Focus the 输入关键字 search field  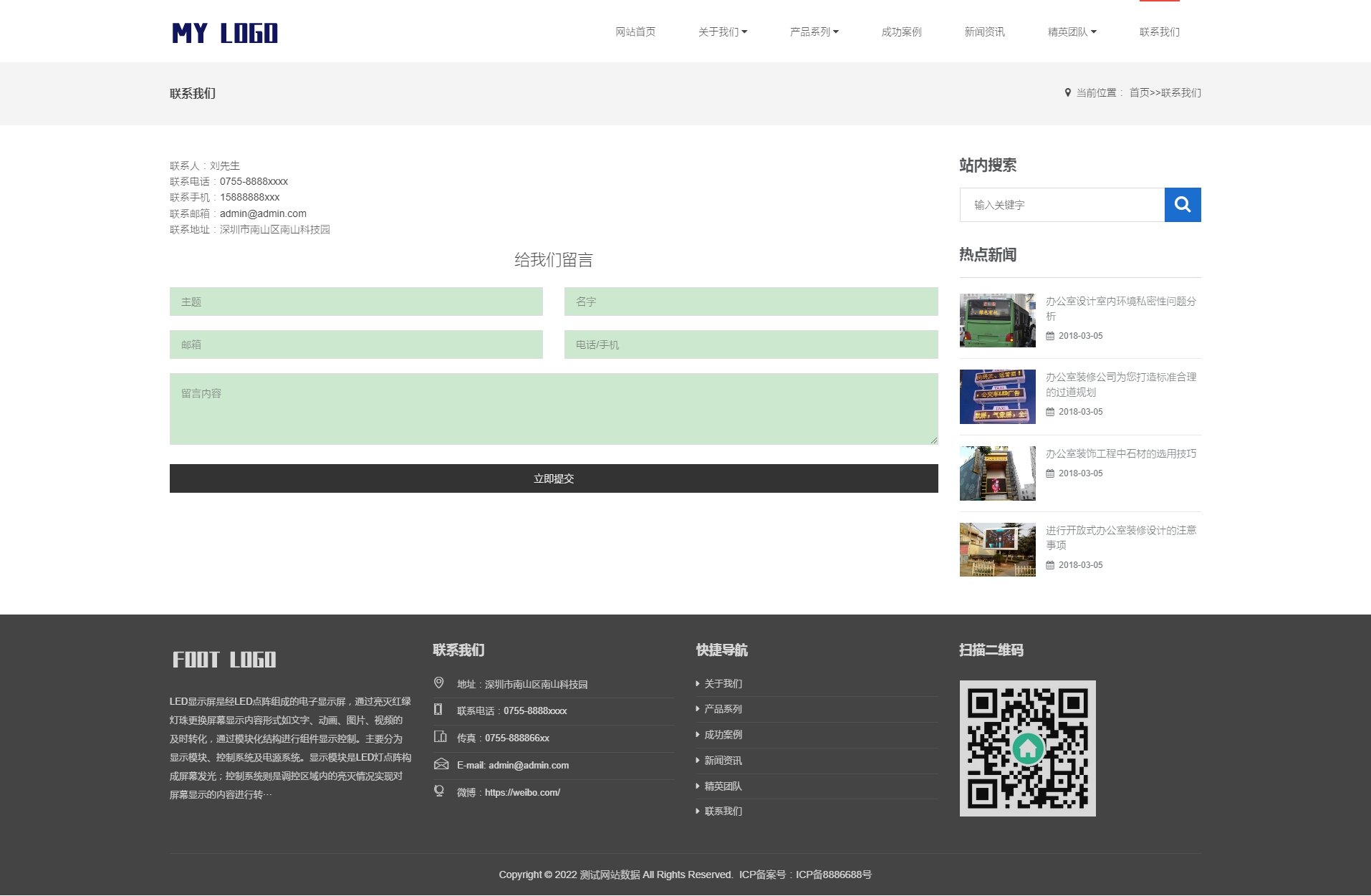coord(1062,205)
